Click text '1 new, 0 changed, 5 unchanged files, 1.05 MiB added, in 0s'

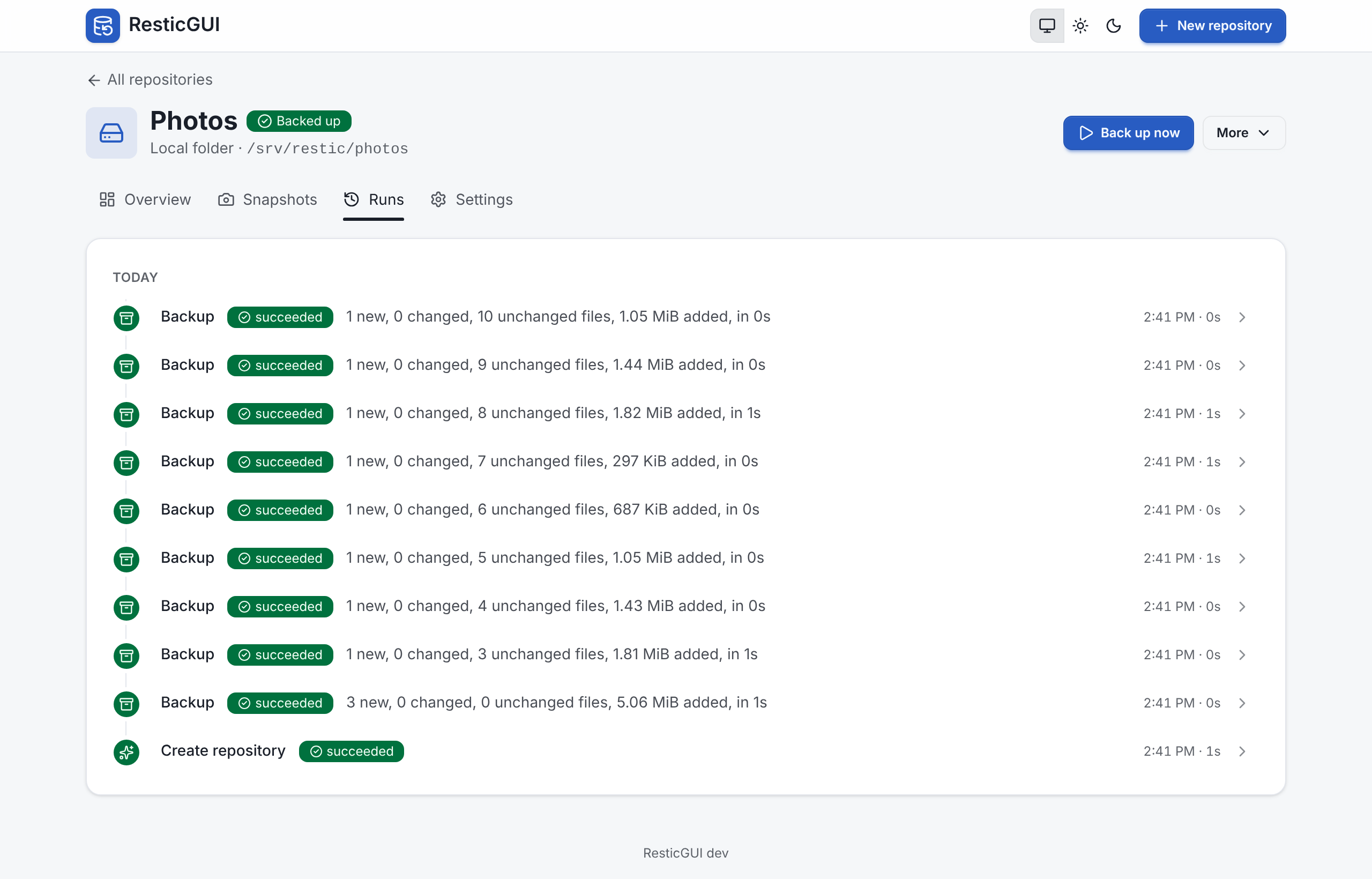tap(555, 557)
